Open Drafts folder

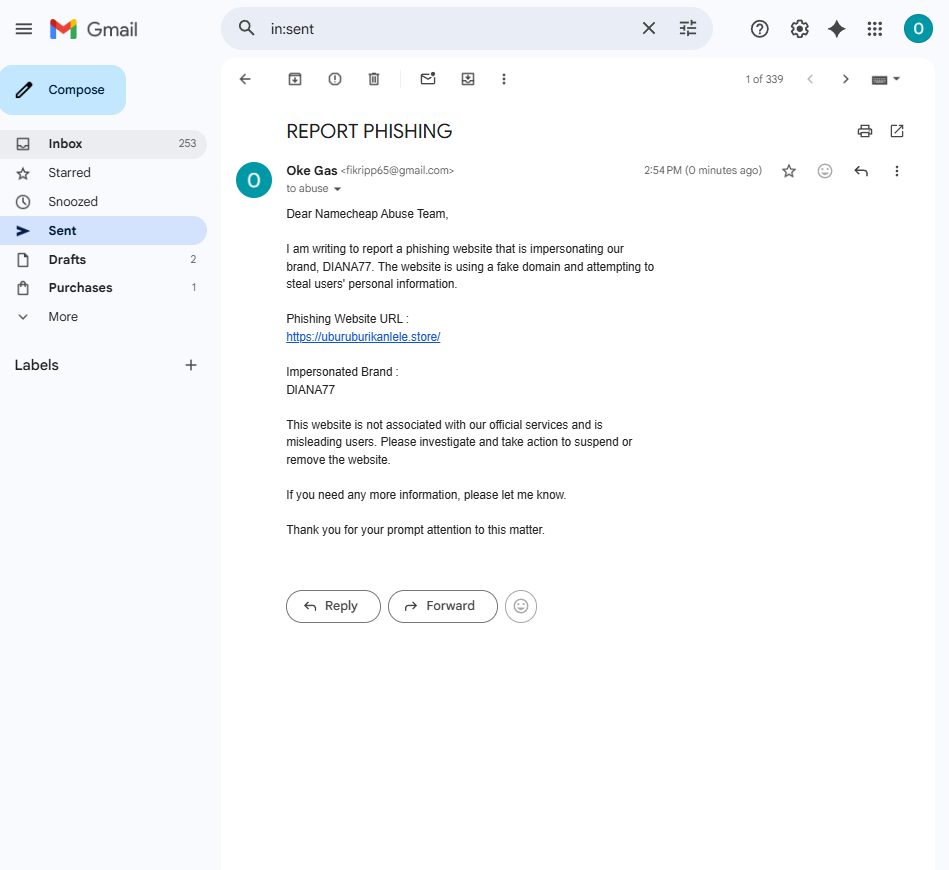(x=103, y=260)
